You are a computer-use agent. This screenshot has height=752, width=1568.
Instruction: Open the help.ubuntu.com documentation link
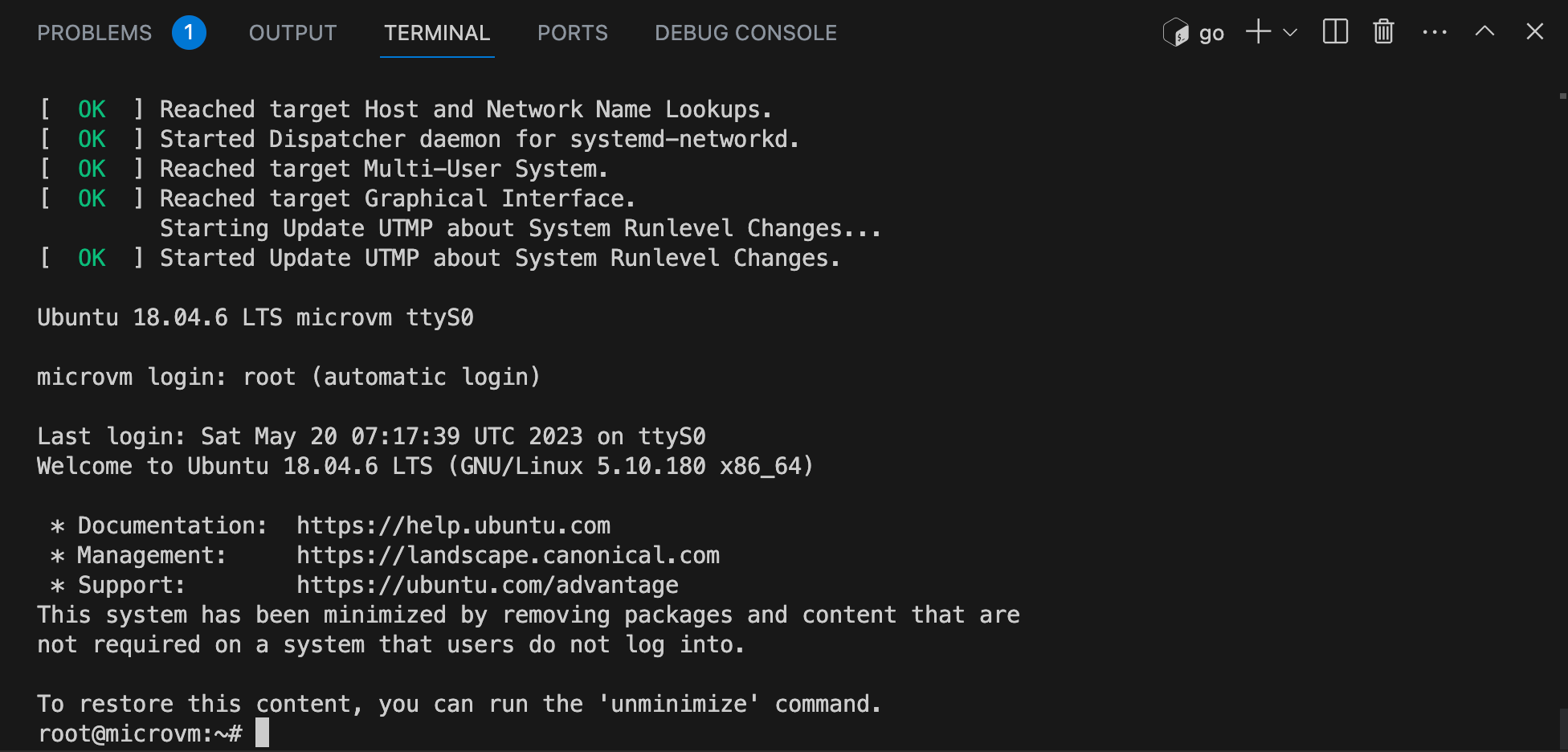coord(454,525)
